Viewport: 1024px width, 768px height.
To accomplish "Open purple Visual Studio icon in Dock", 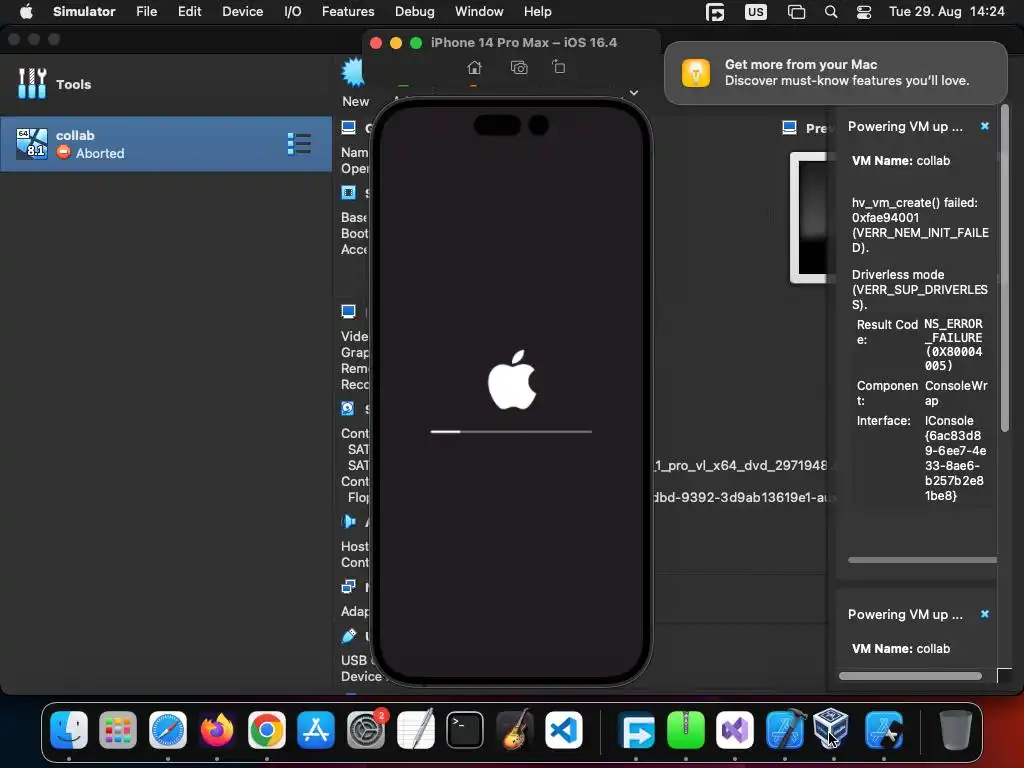I will coord(735,729).
